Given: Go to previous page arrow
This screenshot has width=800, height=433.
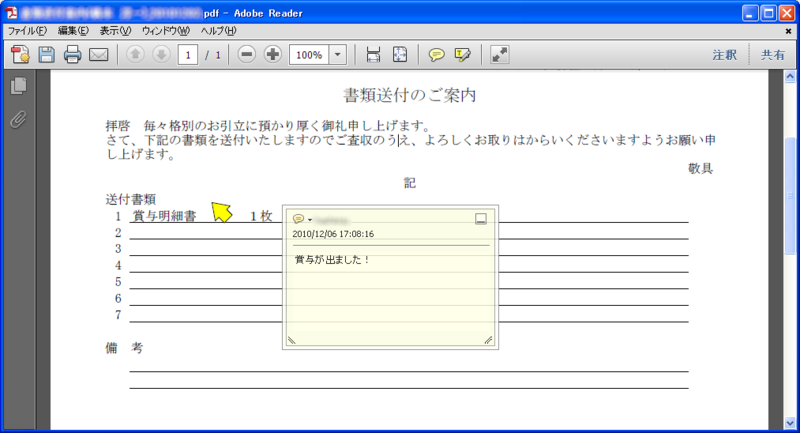Looking at the screenshot, I should (135, 55).
